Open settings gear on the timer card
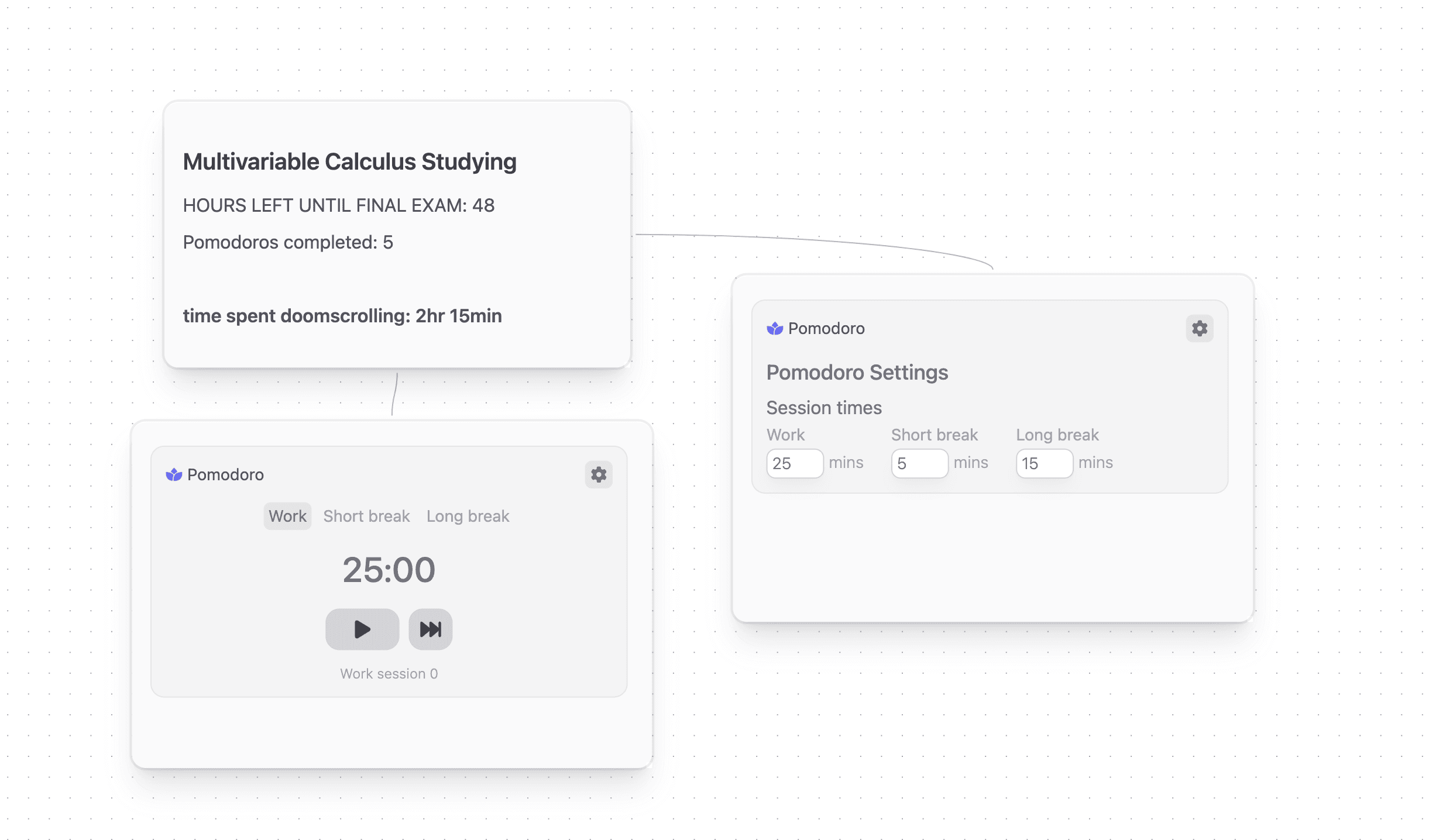Screen dimensions: 1429x840 (598, 474)
